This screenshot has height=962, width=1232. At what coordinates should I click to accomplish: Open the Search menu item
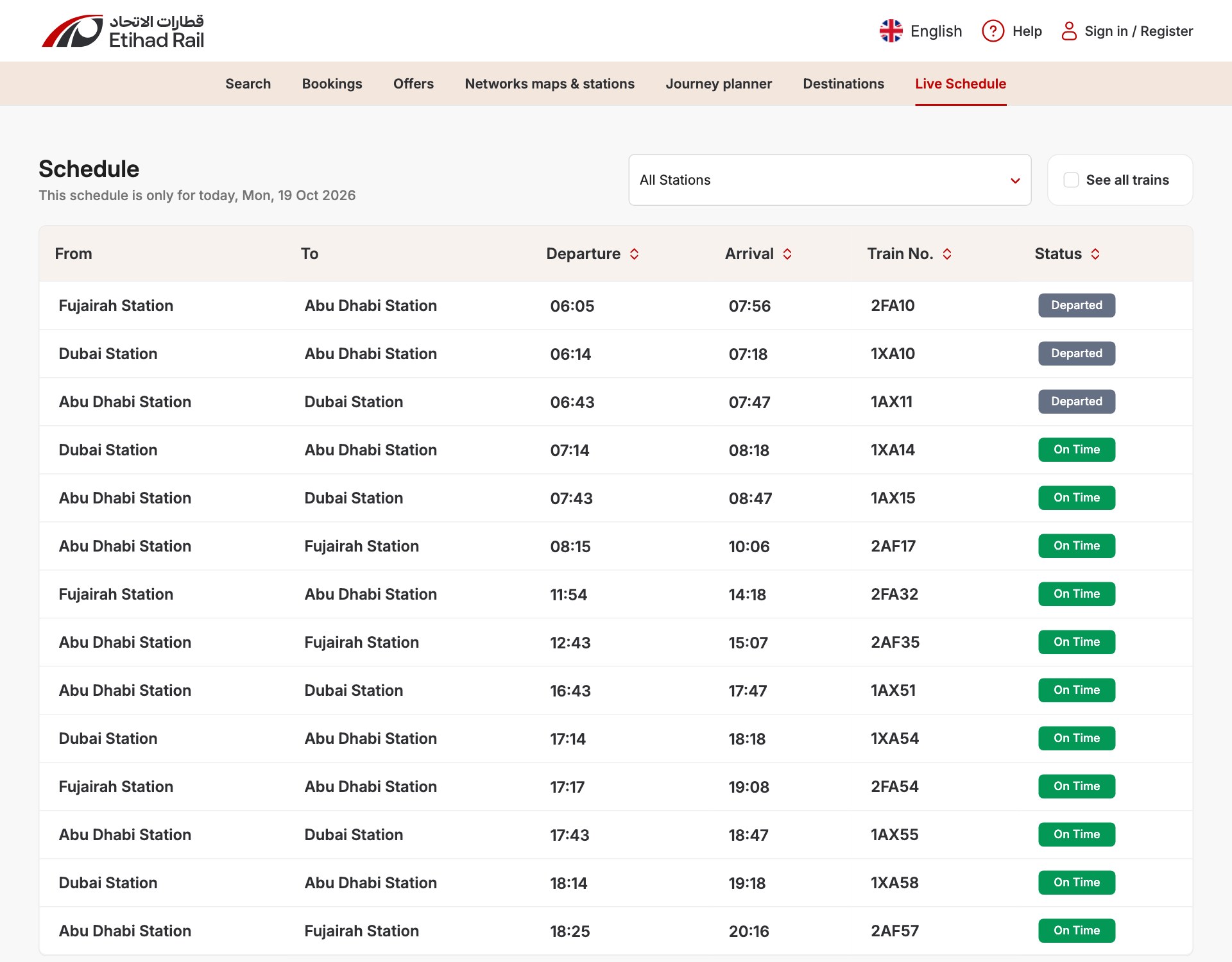[x=248, y=84]
